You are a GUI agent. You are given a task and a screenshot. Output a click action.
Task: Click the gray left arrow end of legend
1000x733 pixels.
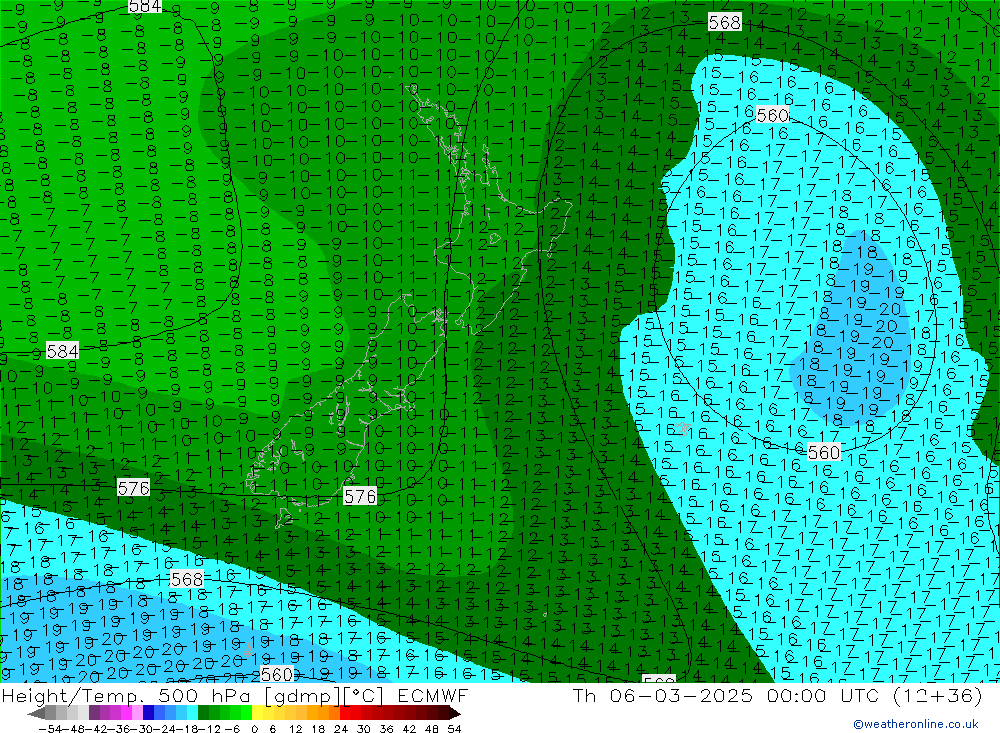click(x=36, y=713)
